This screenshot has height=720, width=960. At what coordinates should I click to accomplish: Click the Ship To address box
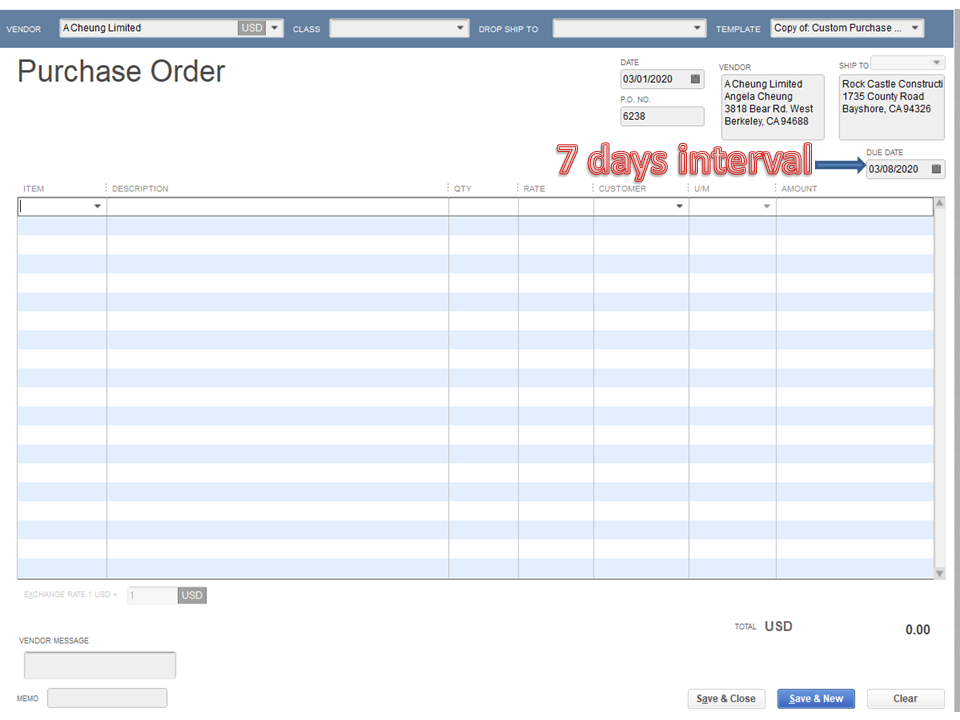point(892,107)
